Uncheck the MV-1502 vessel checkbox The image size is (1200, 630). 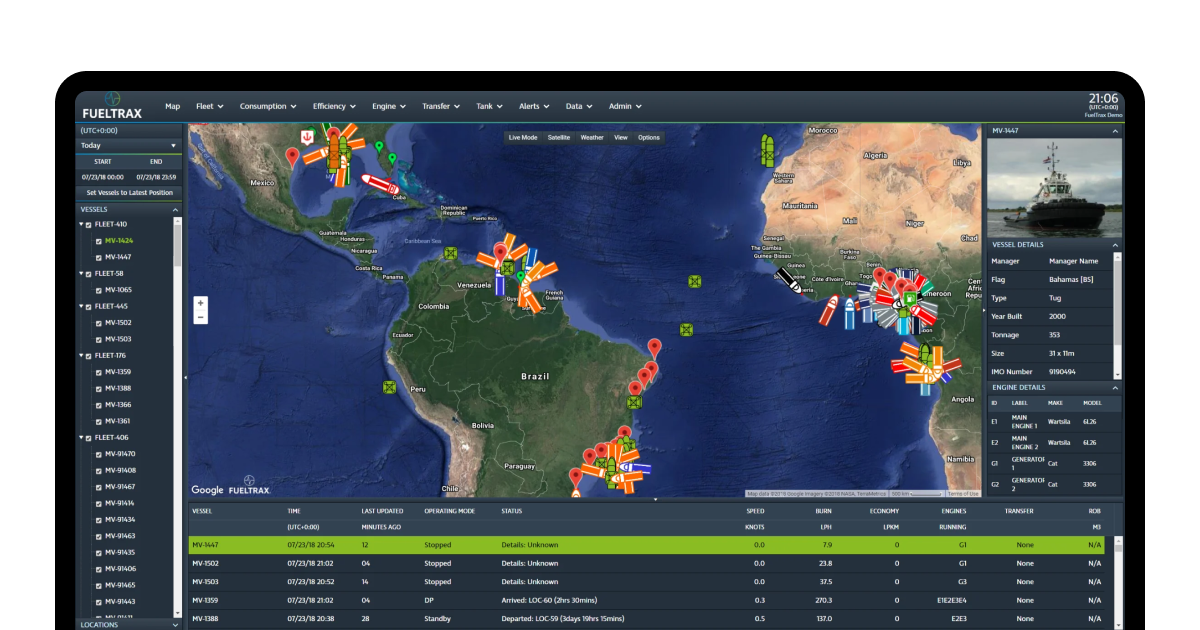pos(98,323)
